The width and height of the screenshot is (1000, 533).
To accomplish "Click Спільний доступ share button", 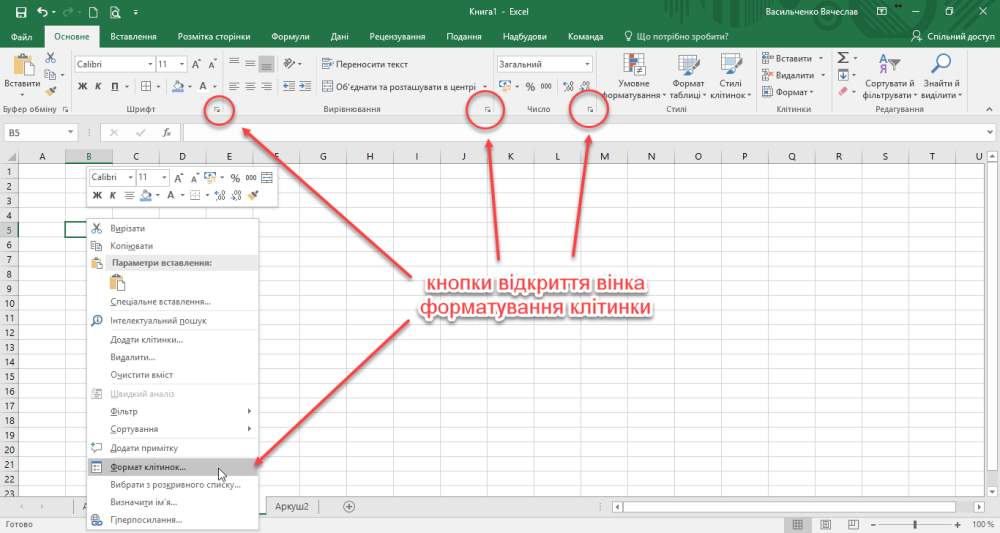I will 953,36.
